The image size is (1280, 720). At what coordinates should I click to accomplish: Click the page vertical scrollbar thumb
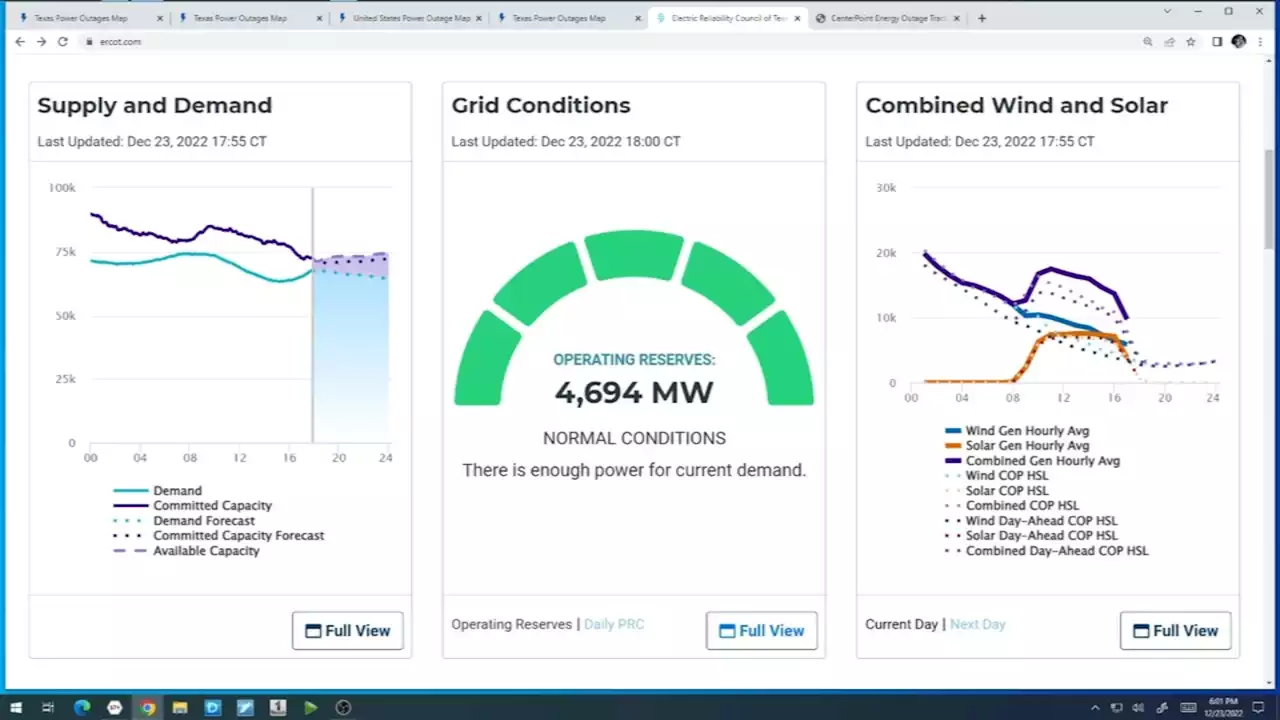pos(1270,200)
